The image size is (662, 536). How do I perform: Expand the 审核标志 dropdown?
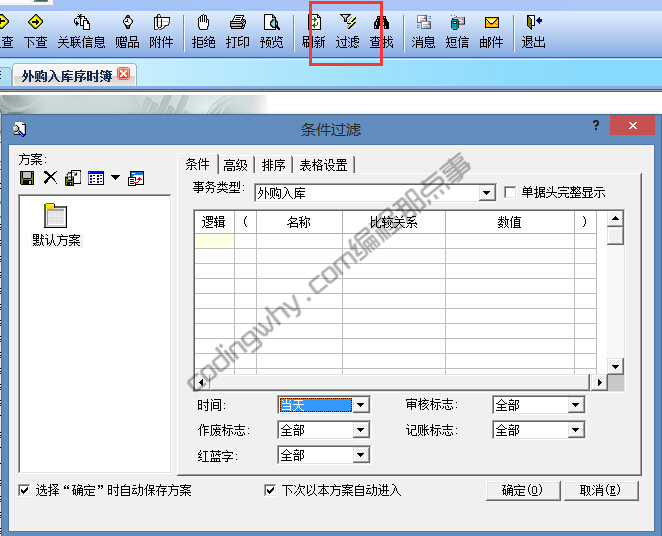[x=575, y=405]
